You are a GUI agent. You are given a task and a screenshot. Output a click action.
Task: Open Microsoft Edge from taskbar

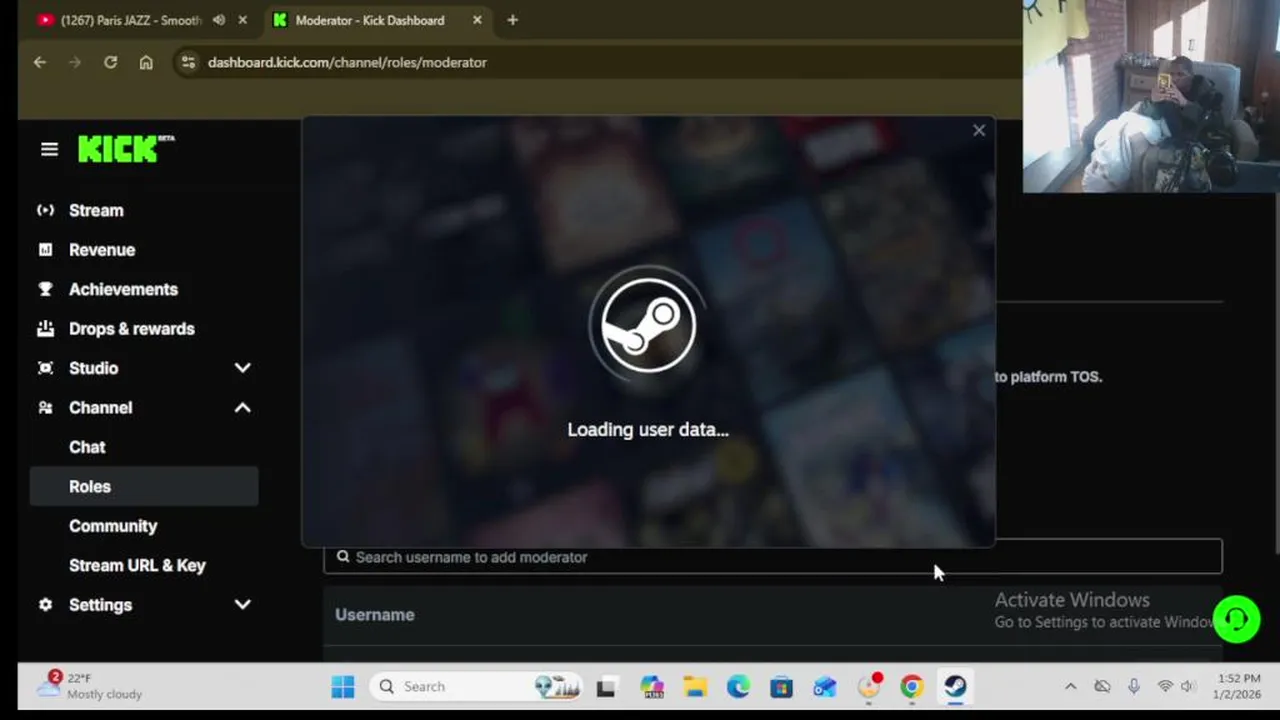(x=738, y=687)
